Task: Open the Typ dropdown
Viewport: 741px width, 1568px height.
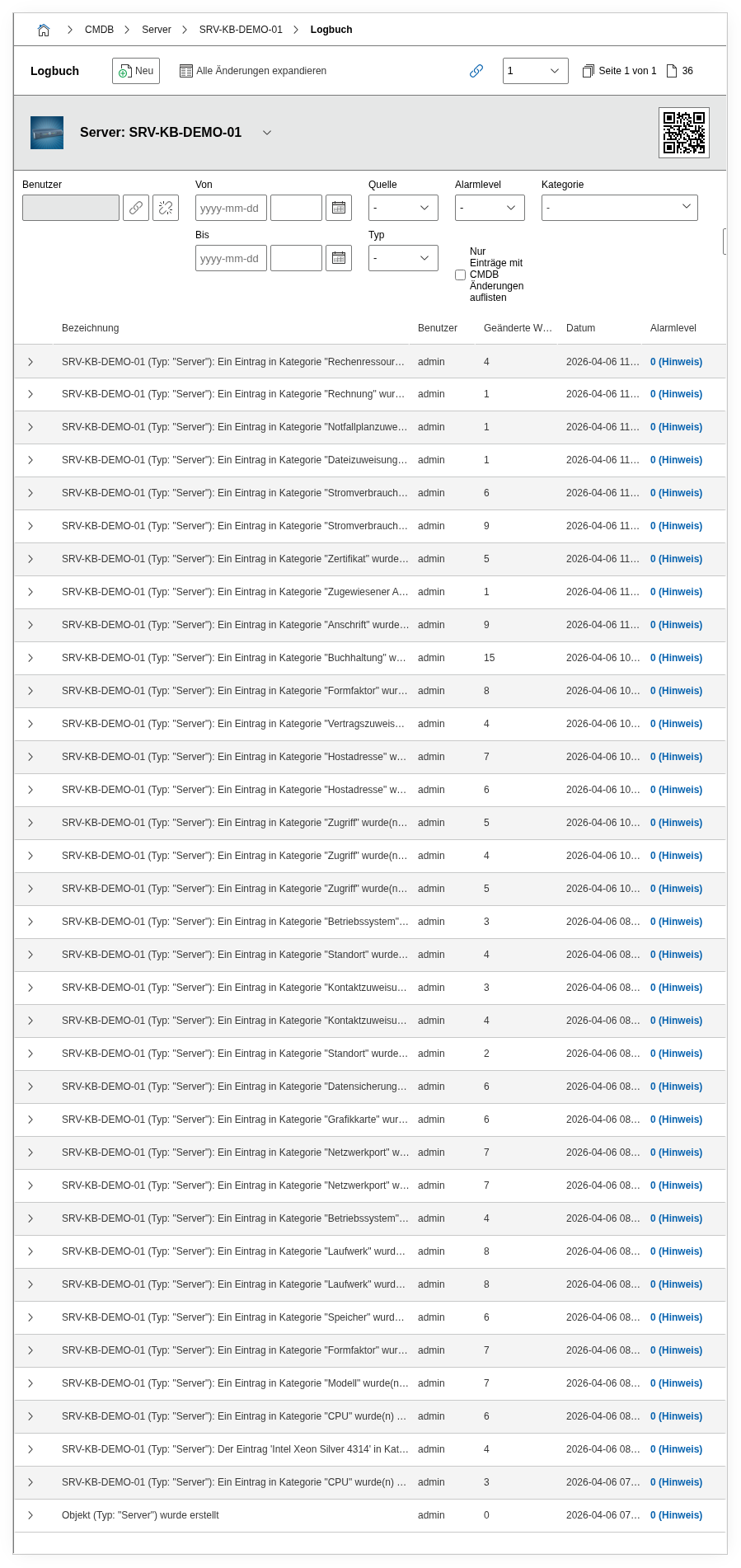Action: (x=402, y=258)
